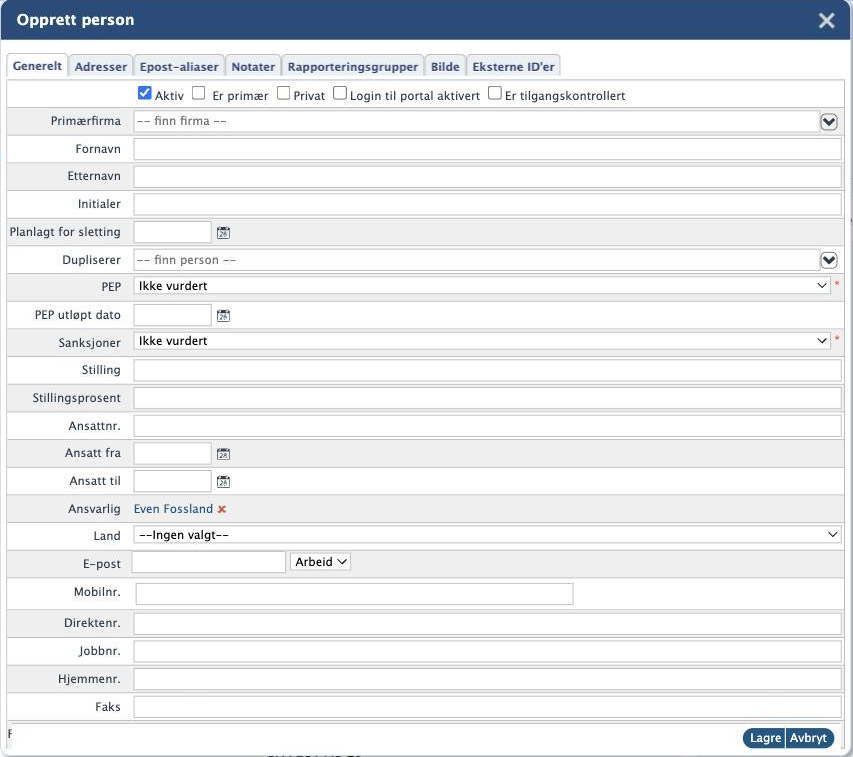Click the Avbryt button
The height and width of the screenshot is (757, 853).
[x=809, y=738]
